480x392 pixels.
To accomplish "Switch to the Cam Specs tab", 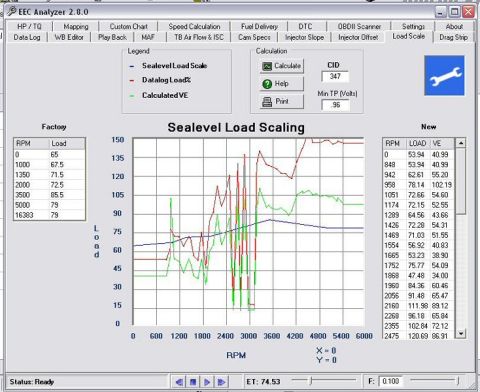I will (x=254, y=37).
